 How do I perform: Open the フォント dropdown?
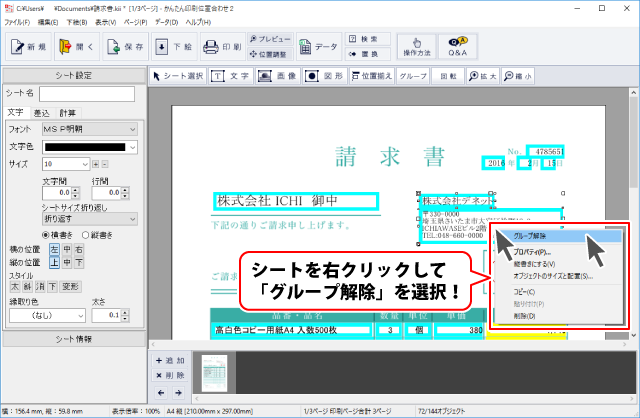point(90,129)
